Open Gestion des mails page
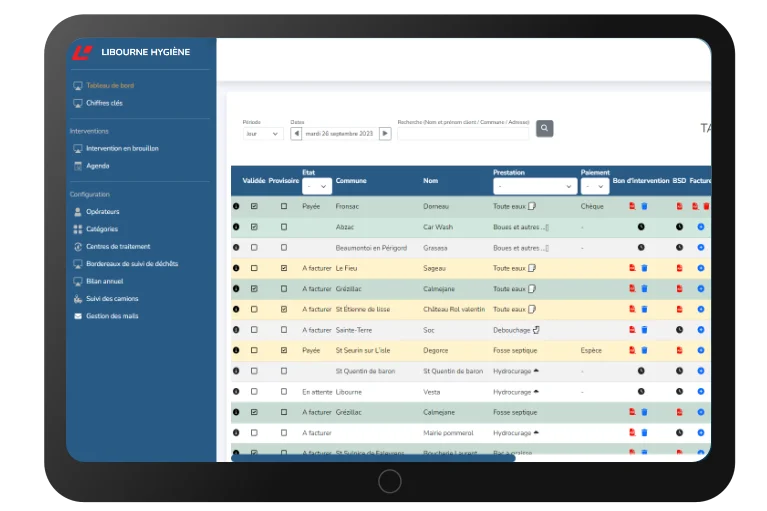 [112, 316]
